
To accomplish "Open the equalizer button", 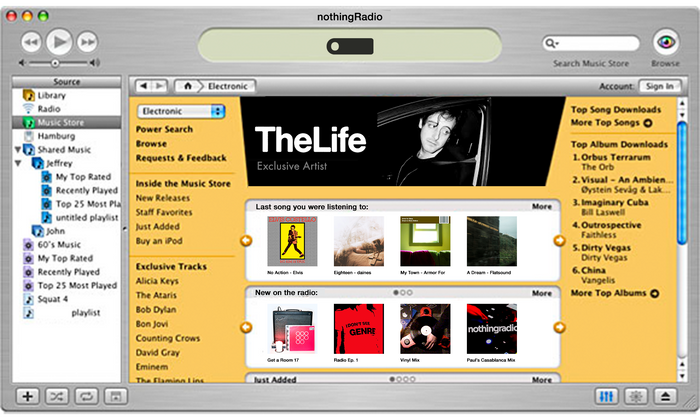I will point(606,396).
